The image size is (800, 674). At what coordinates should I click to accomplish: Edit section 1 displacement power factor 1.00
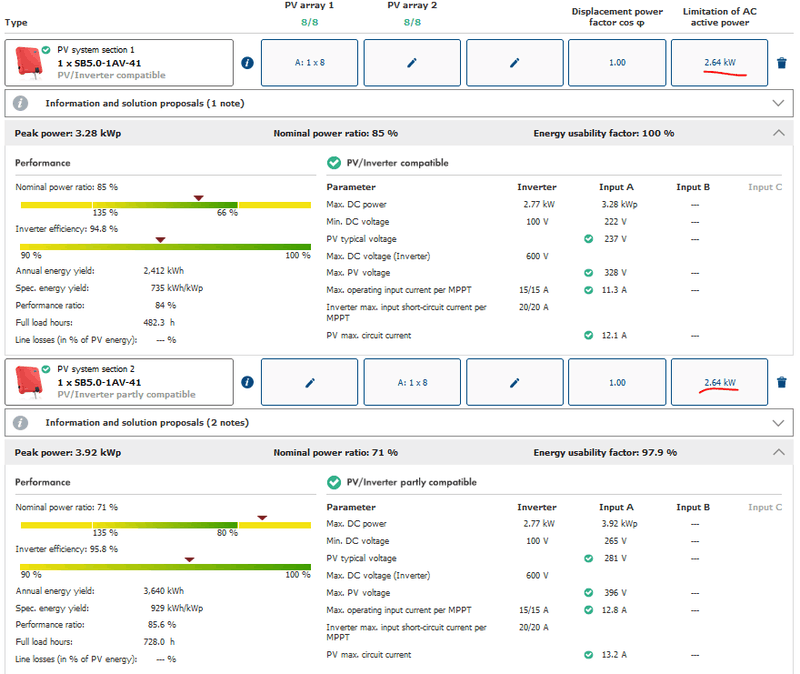617,62
